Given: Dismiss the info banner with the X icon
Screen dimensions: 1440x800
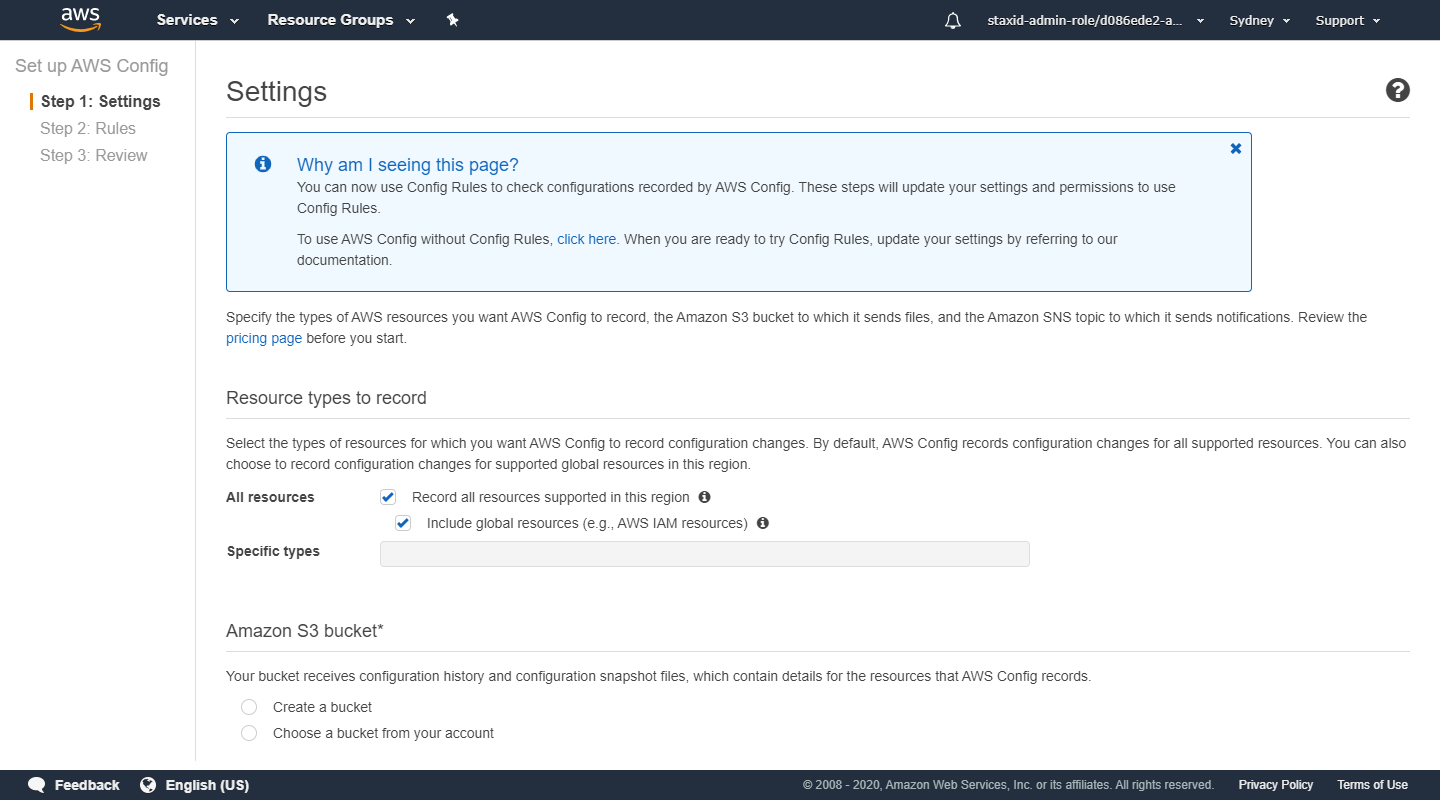Looking at the screenshot, I should tap(1236, 148).
